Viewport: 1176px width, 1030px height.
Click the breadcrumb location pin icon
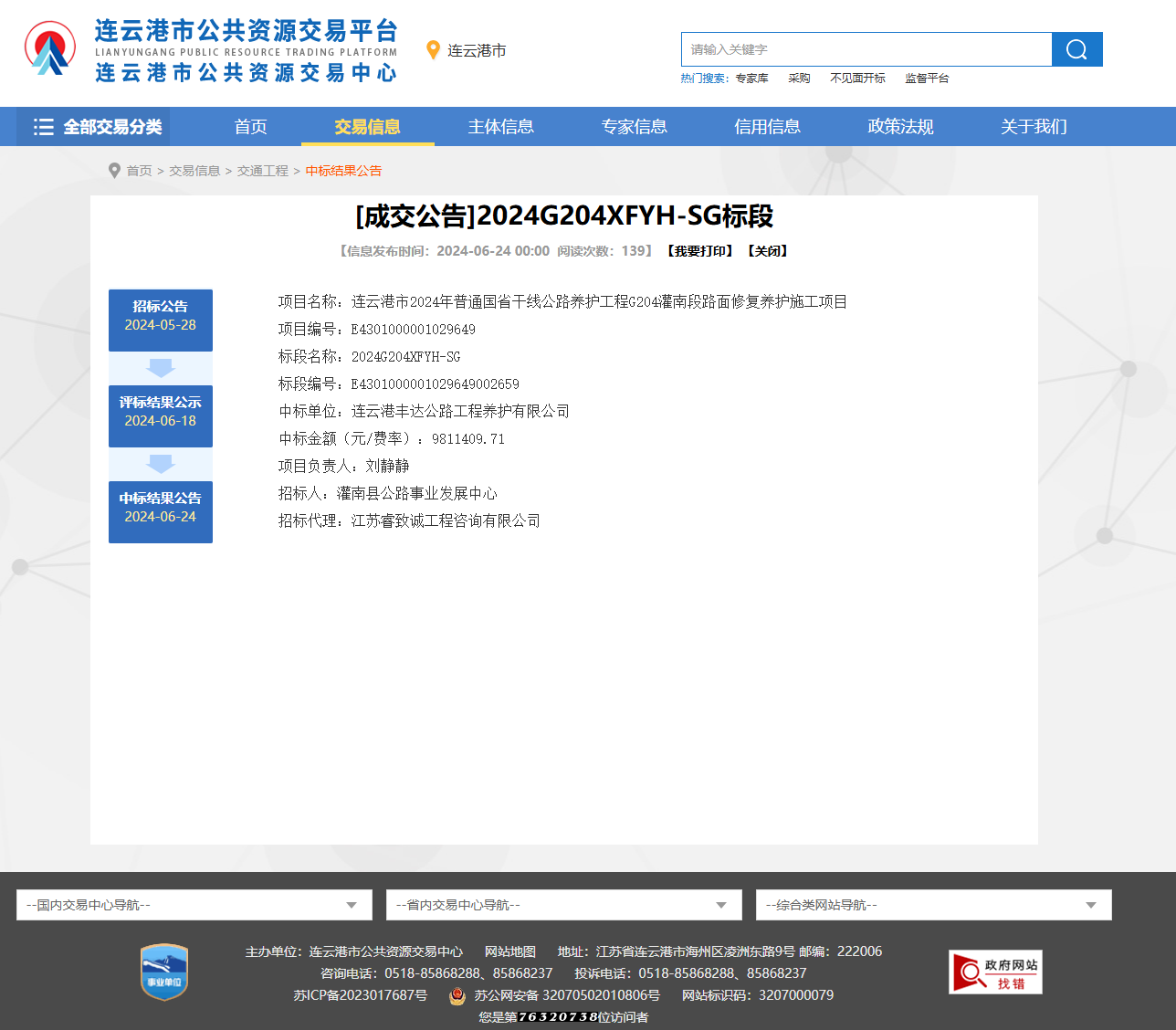114,171
